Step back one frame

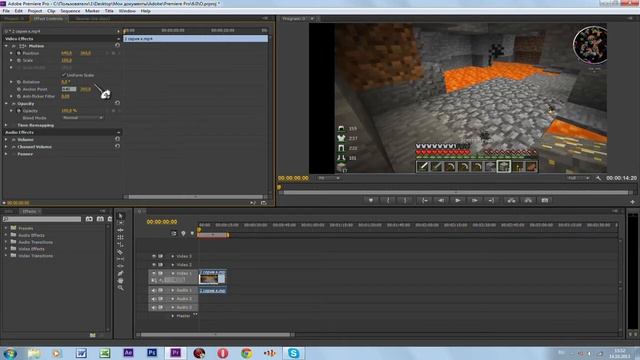coord(441,200)
